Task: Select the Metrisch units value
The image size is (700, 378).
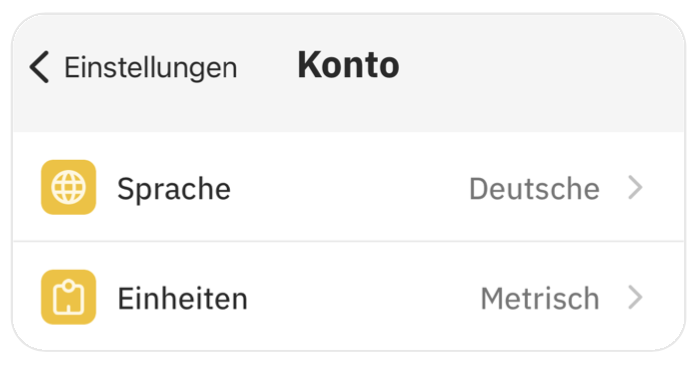Action: (540, 298)
